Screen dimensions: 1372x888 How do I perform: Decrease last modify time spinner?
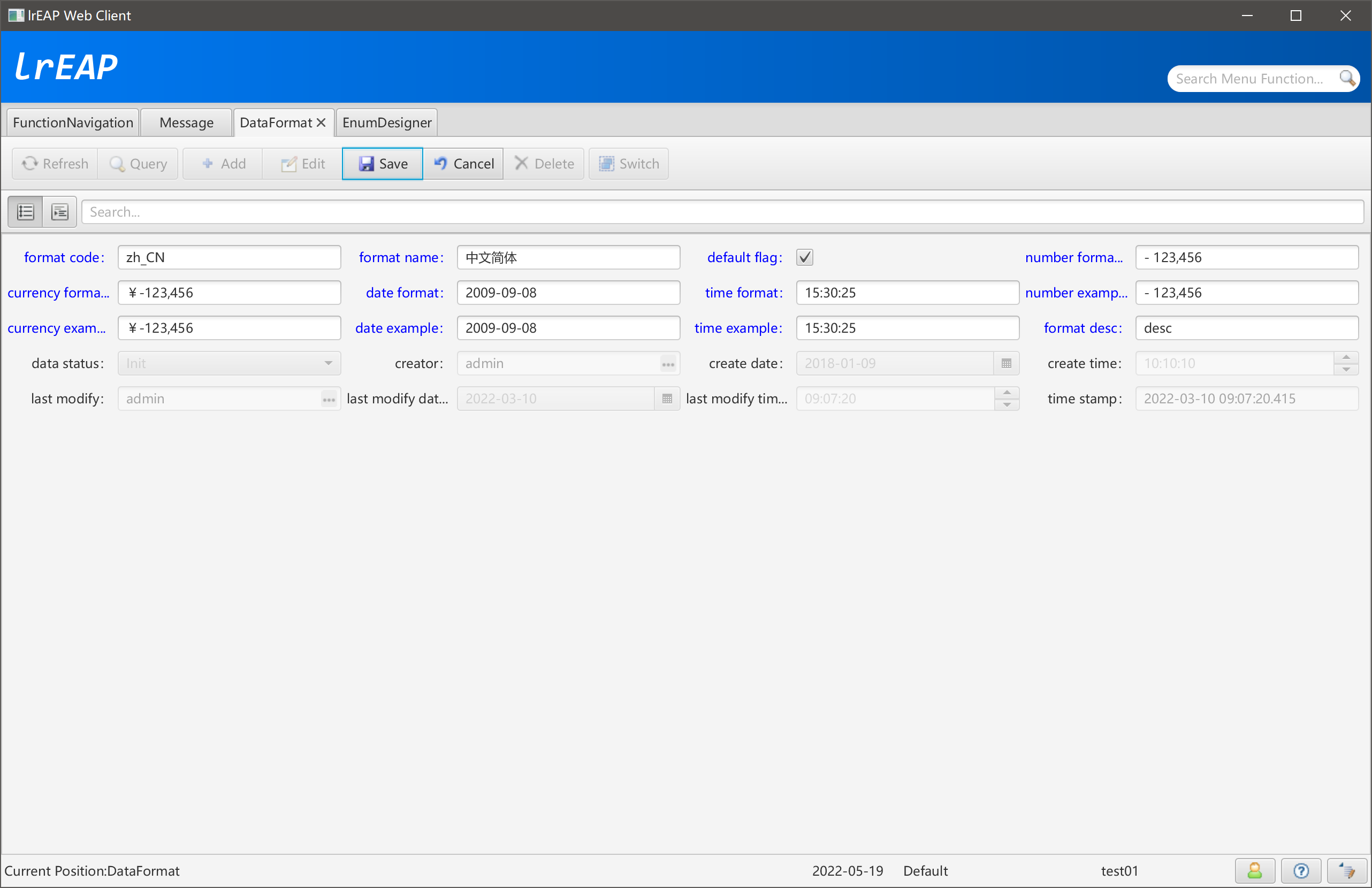tap(1007, 404)
